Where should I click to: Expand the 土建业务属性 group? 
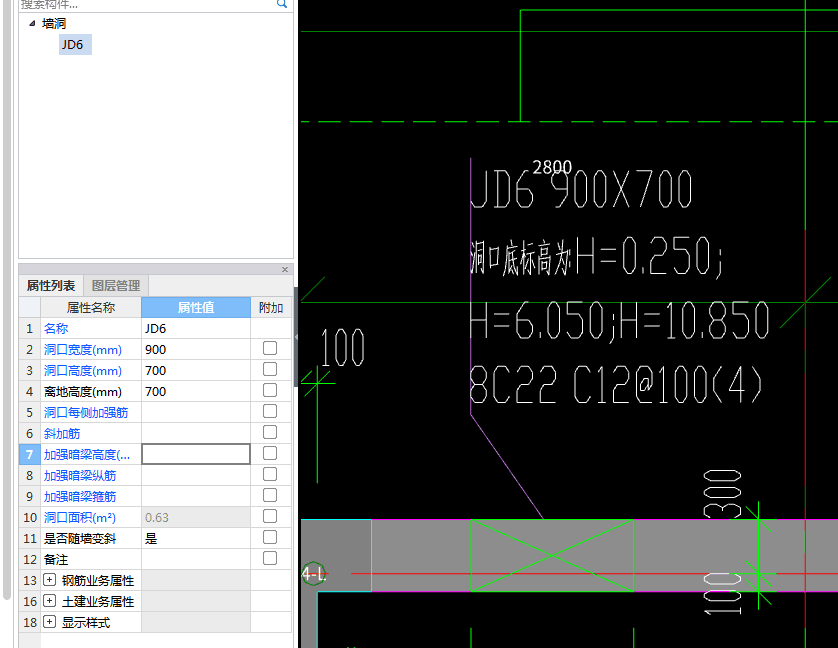tap(49, 600)
